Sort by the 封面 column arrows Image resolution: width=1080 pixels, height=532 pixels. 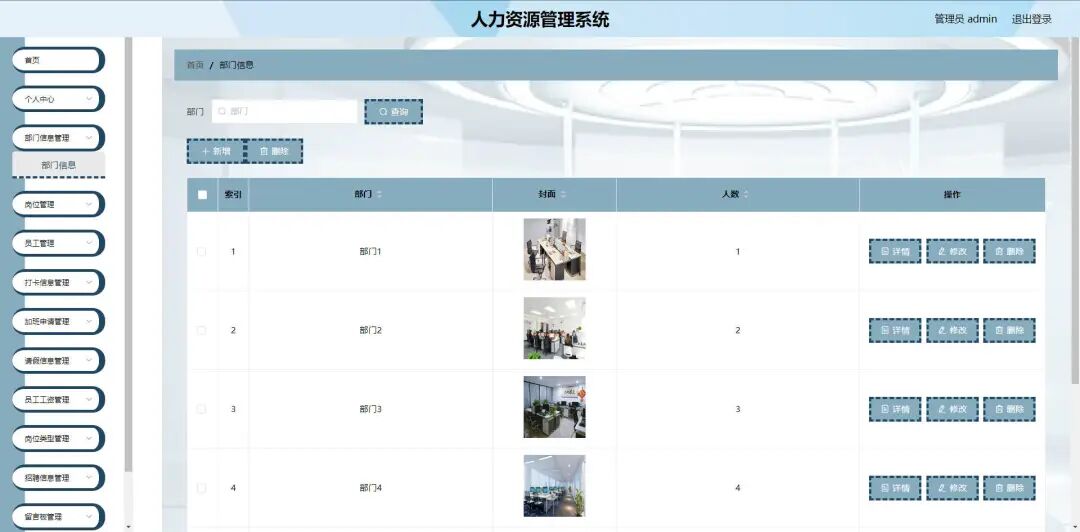coord(563,195)
